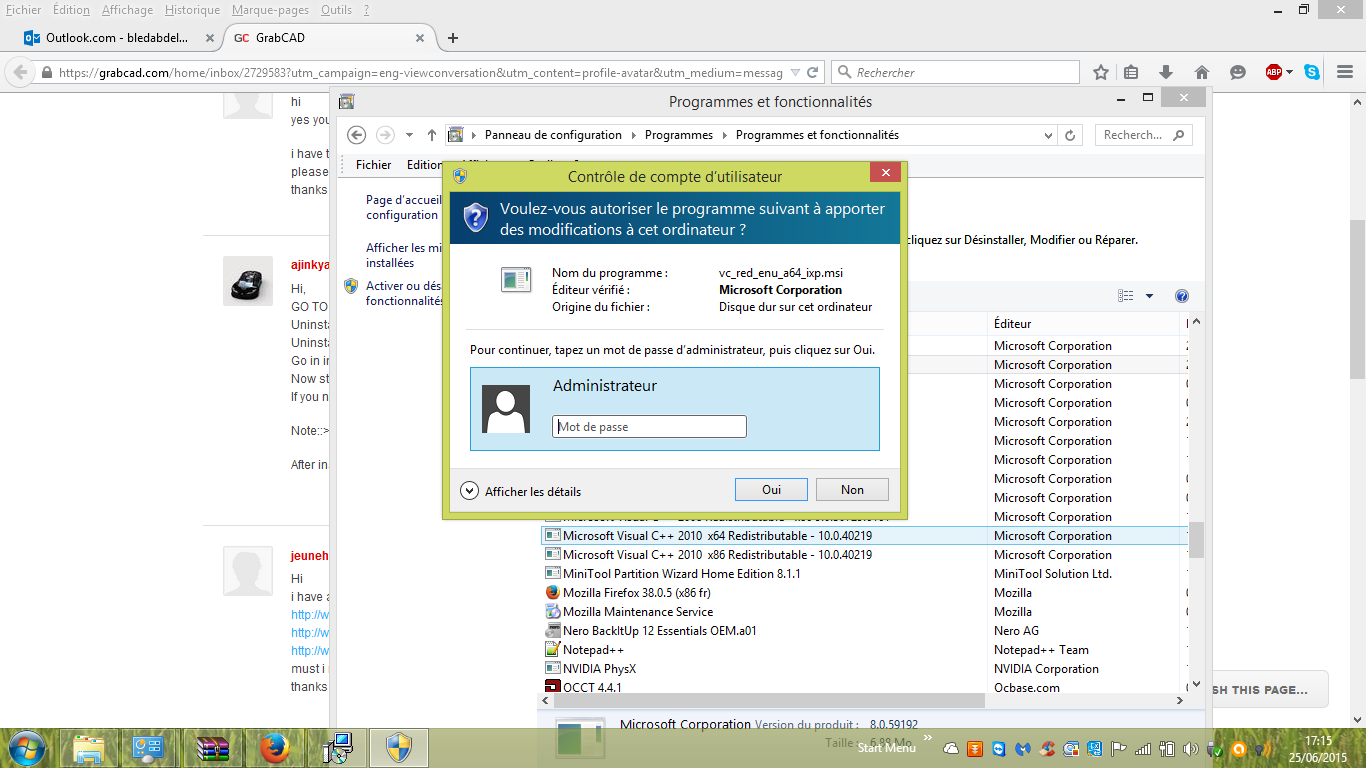Click the Éditeur column header
This screenshot has height=768, width=1366.
pos(1085,324)
